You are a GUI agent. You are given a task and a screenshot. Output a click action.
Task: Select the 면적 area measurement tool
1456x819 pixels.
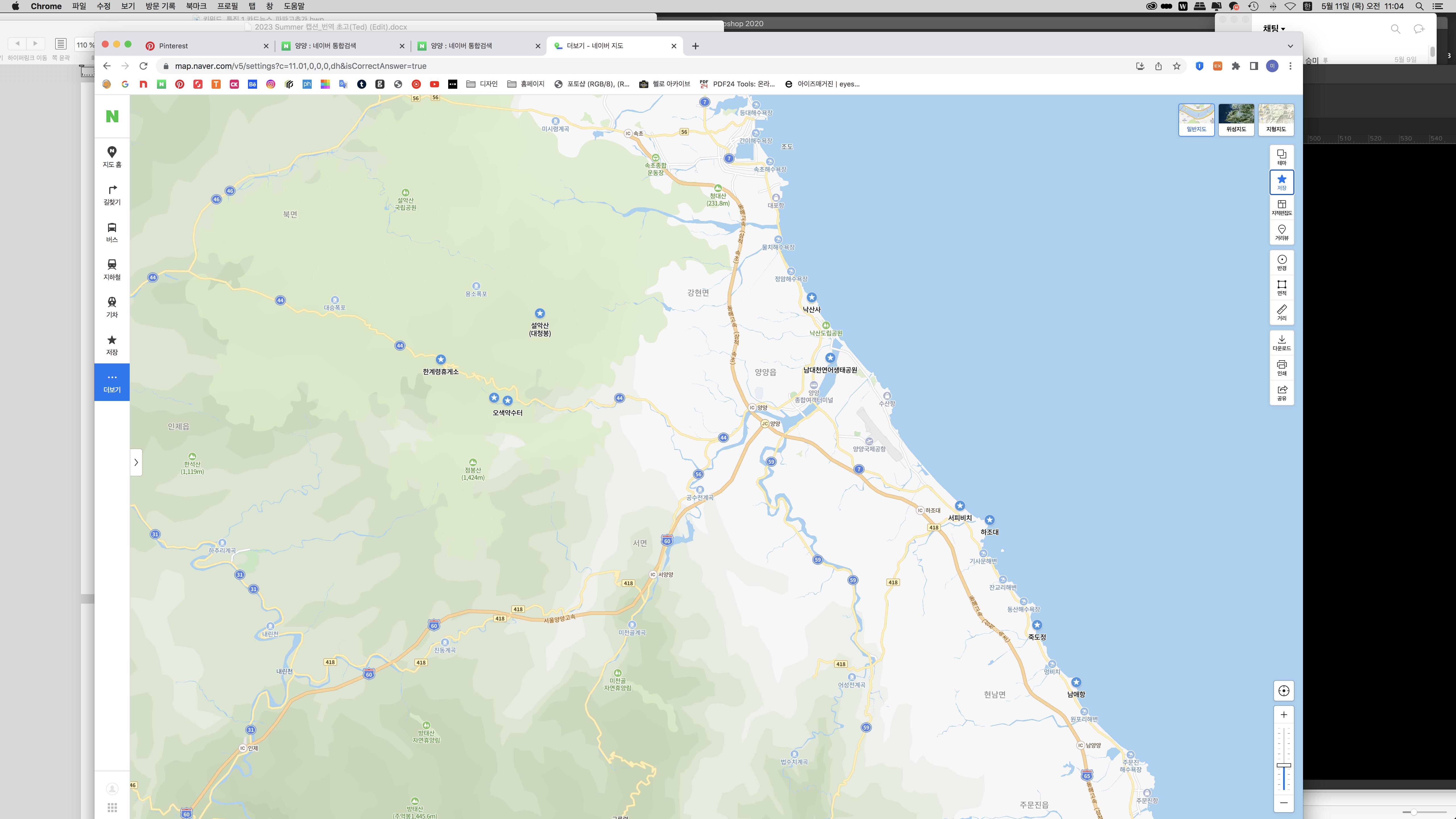pos(1281,287)
